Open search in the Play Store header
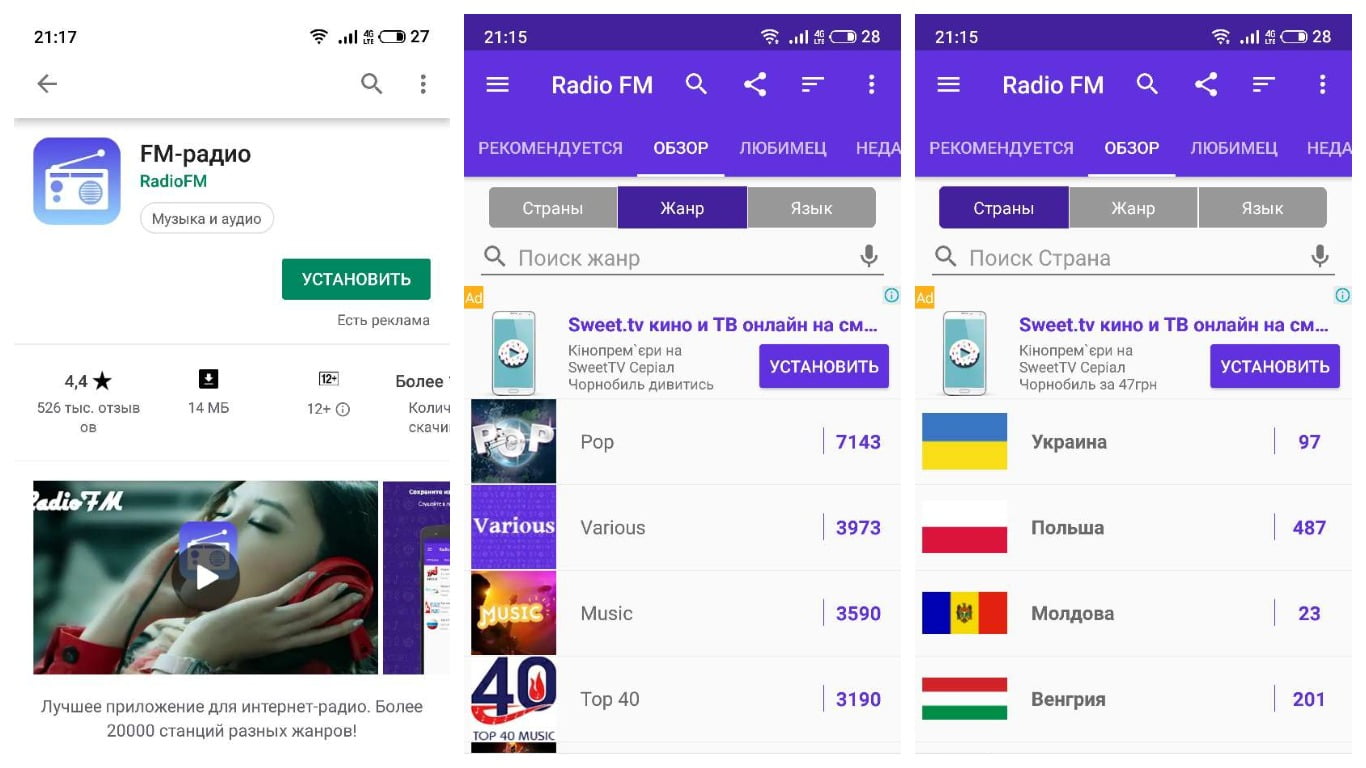 coord(371,84)
